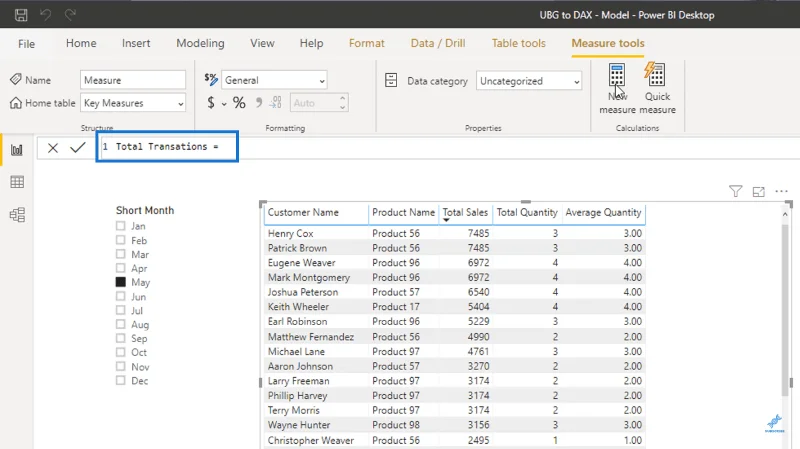Open the General format dropdown
Screen dimensions: 800x449
pos(274,80)
